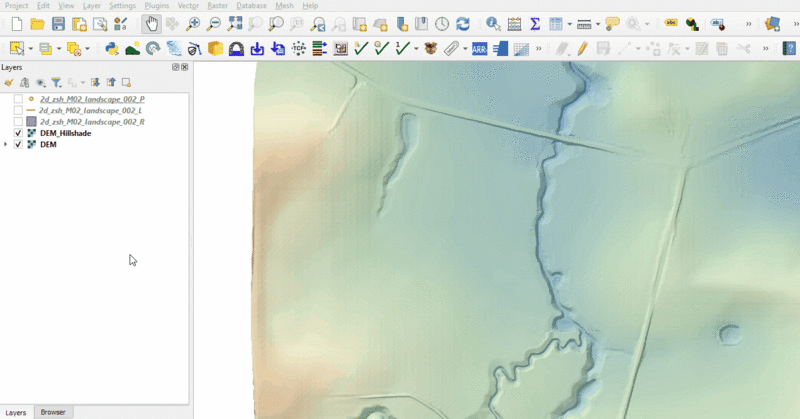Open the select features dropdown arrow

[x=32, y=48]
